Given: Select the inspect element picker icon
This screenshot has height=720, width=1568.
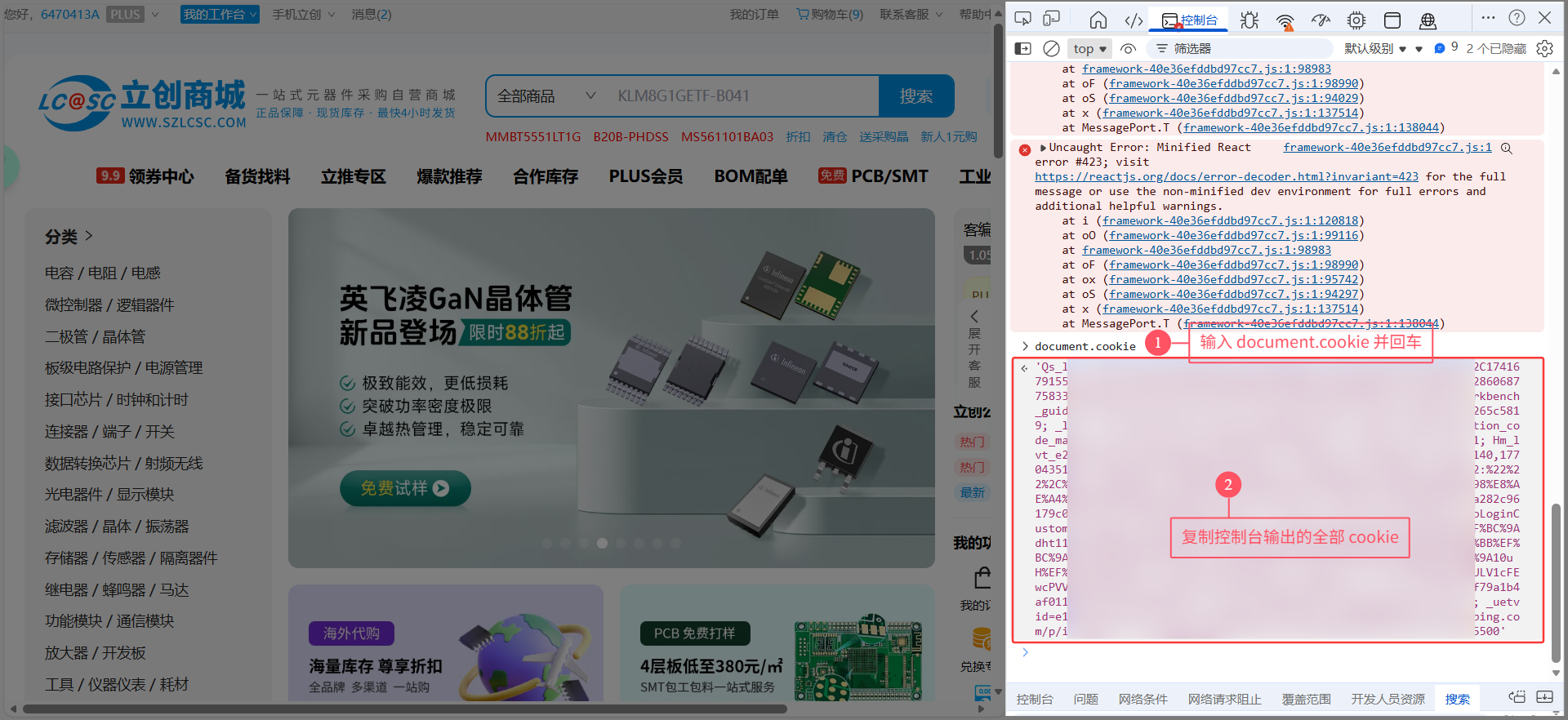Looking at the screenshot, I should point(1022,19).
